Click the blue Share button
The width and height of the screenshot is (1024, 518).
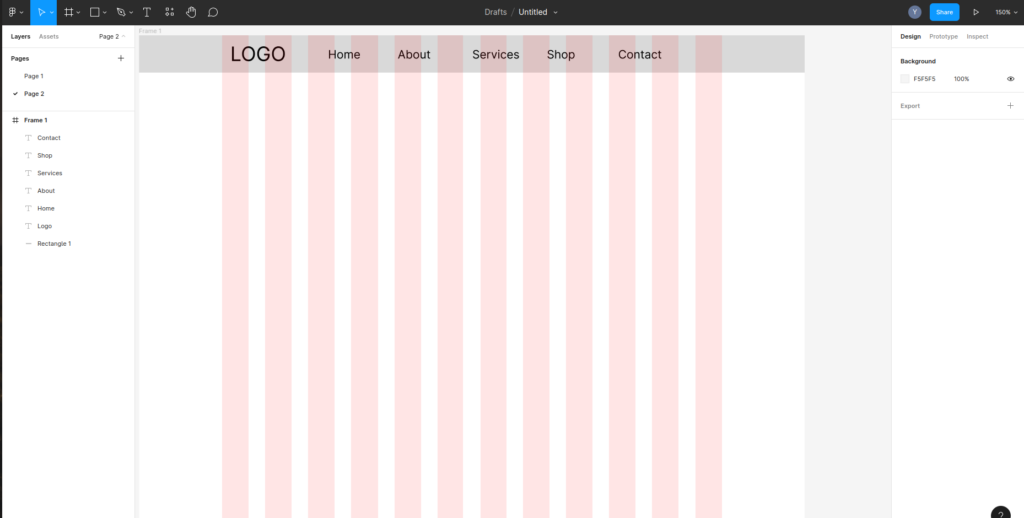tap(944, 12)
